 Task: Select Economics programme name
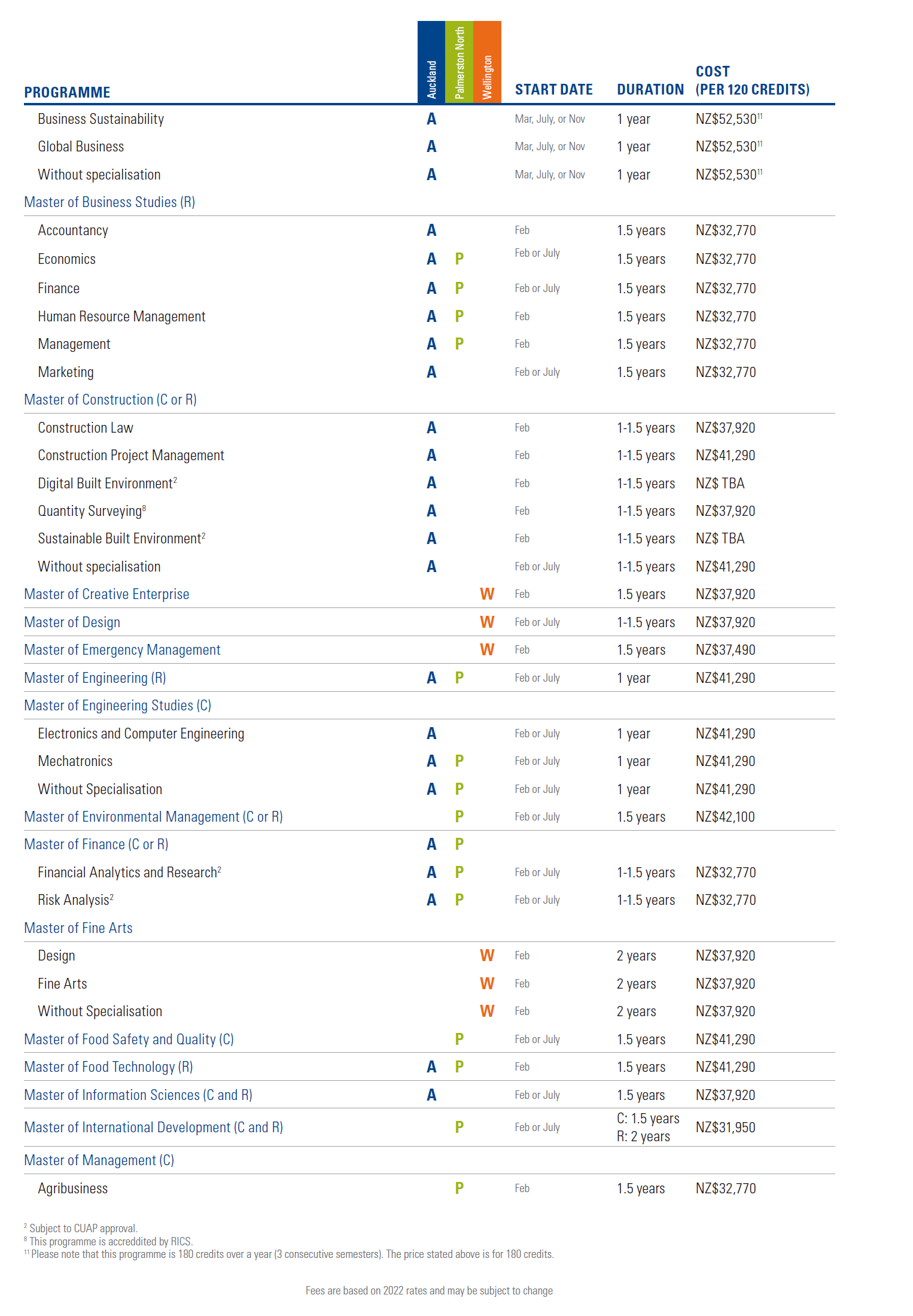point(66,259)
